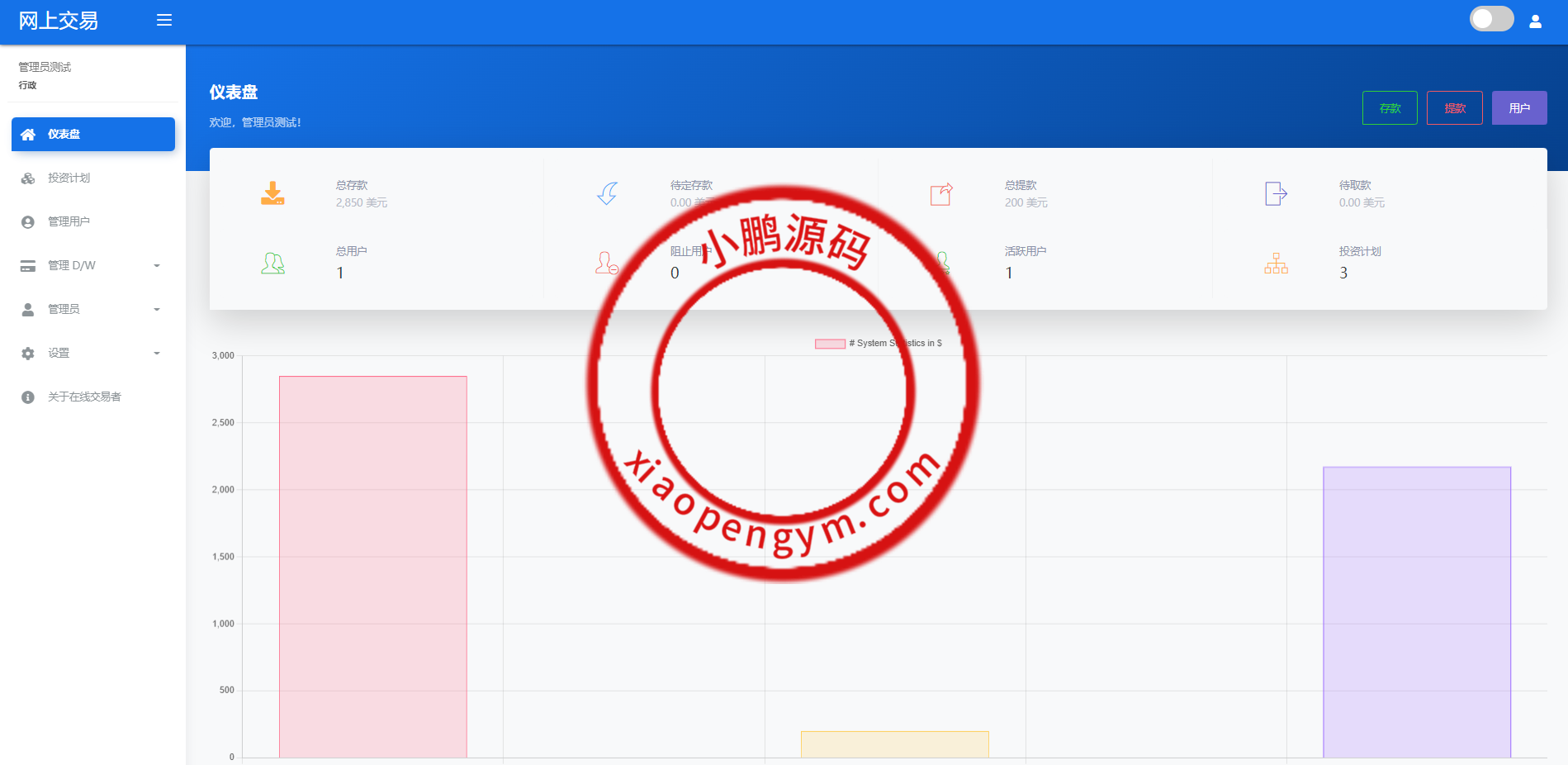Click the red 提款 button

tap(1454, 108)
